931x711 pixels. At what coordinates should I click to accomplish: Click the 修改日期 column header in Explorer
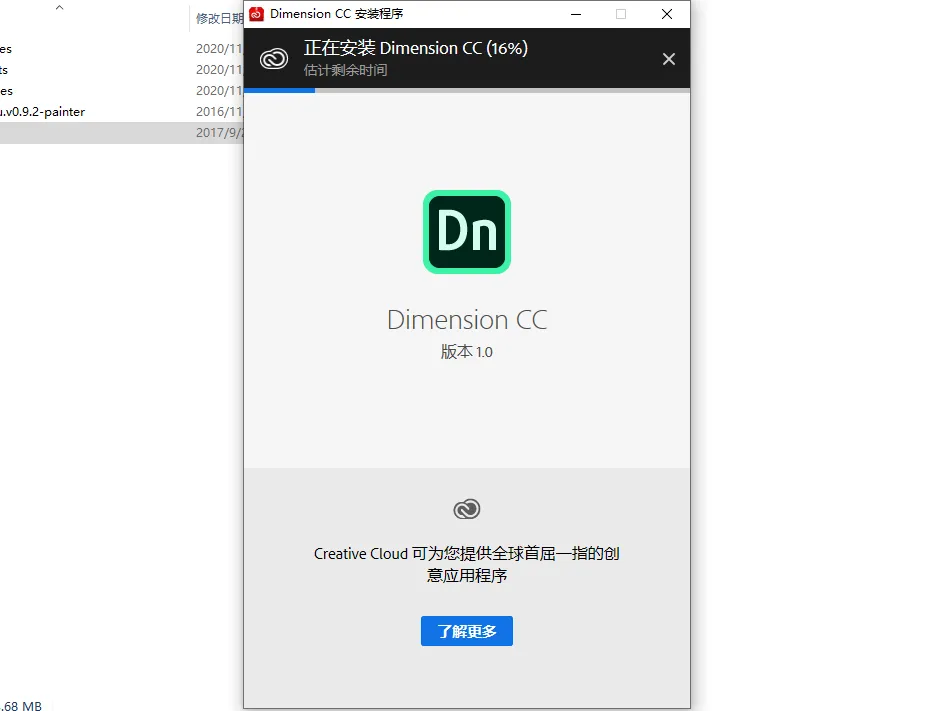tap(220, 18)
